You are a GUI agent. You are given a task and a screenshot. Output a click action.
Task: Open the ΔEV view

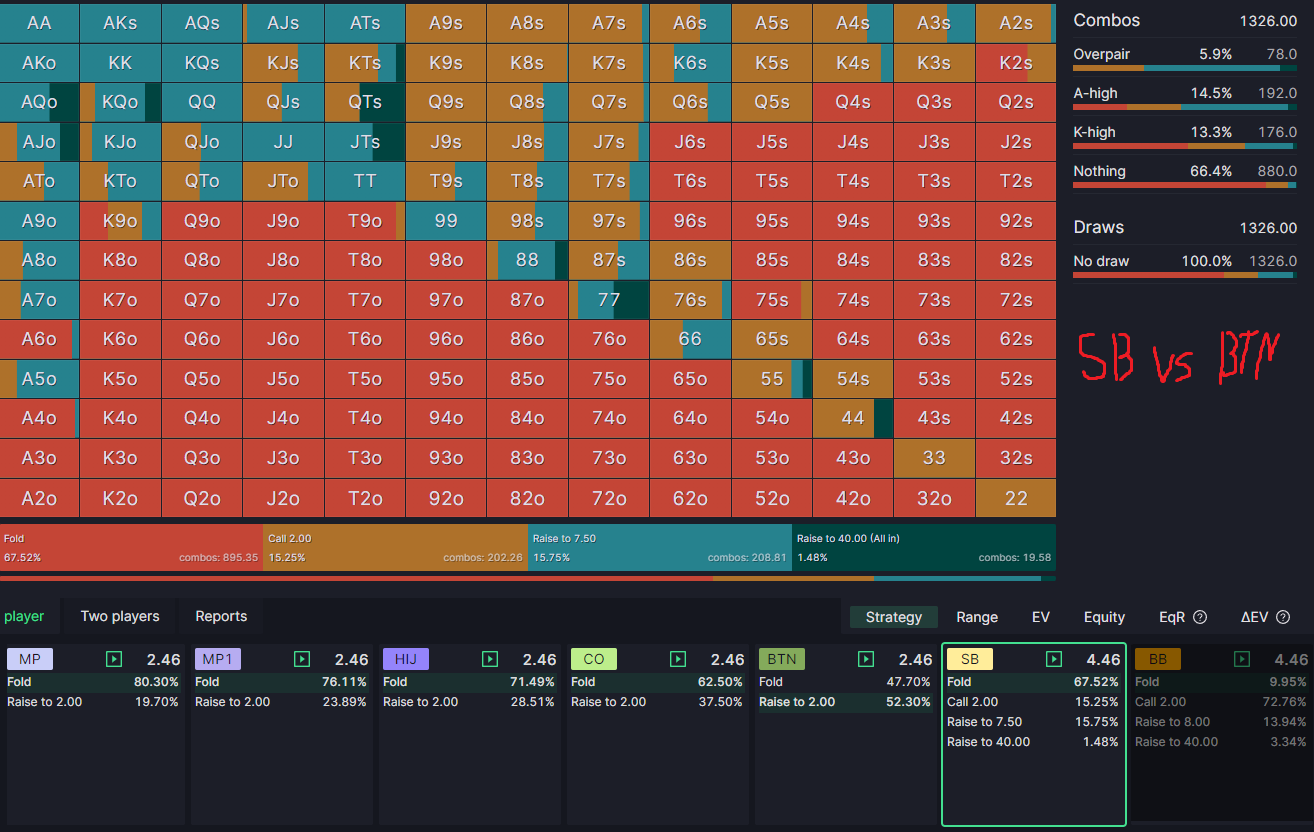pyautogui.click(x=1254, y=617)
